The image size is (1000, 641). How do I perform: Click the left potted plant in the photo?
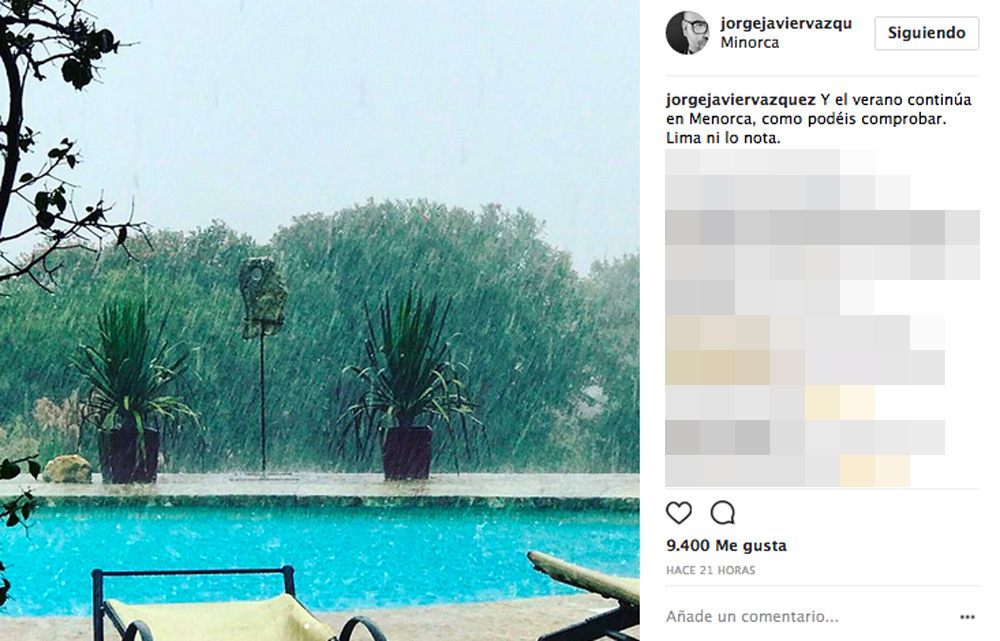pyautogui.click(x=129, y=392)
